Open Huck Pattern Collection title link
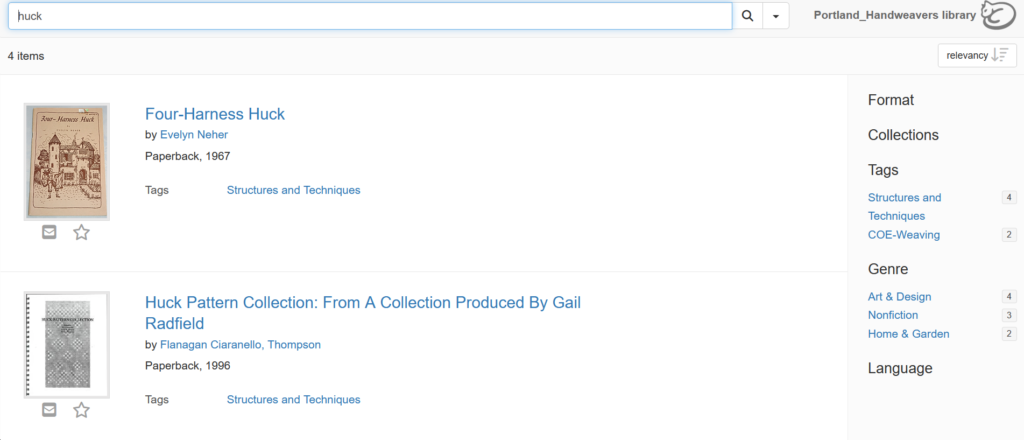1024x440 pixels. (x=363, y=313)
